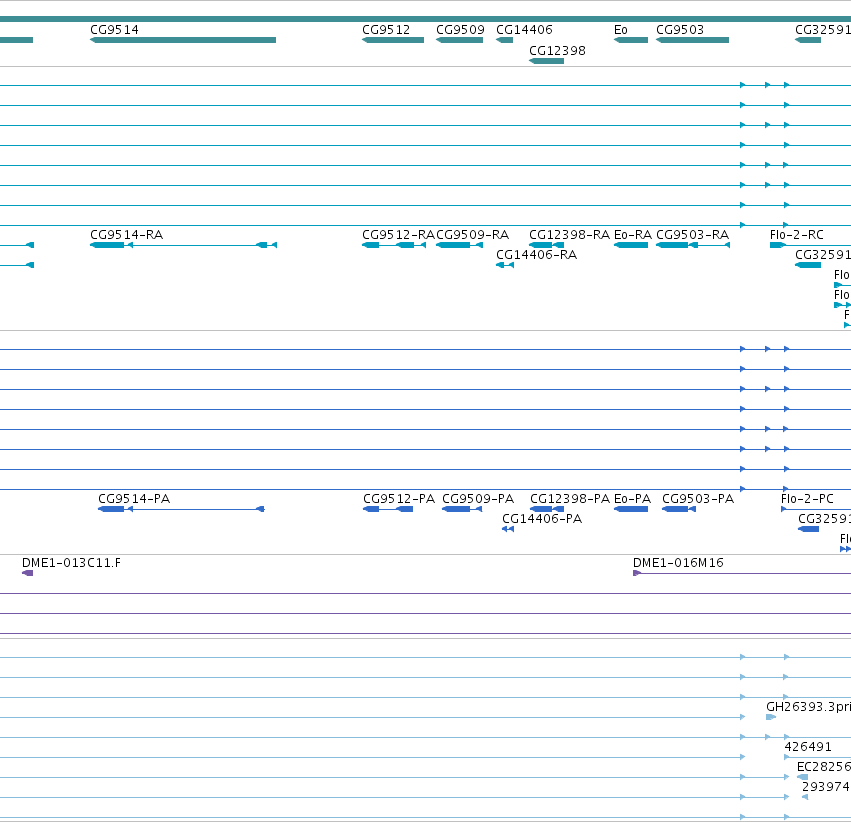Select the CG14406-RA transcript label

[x=536, y=255]
